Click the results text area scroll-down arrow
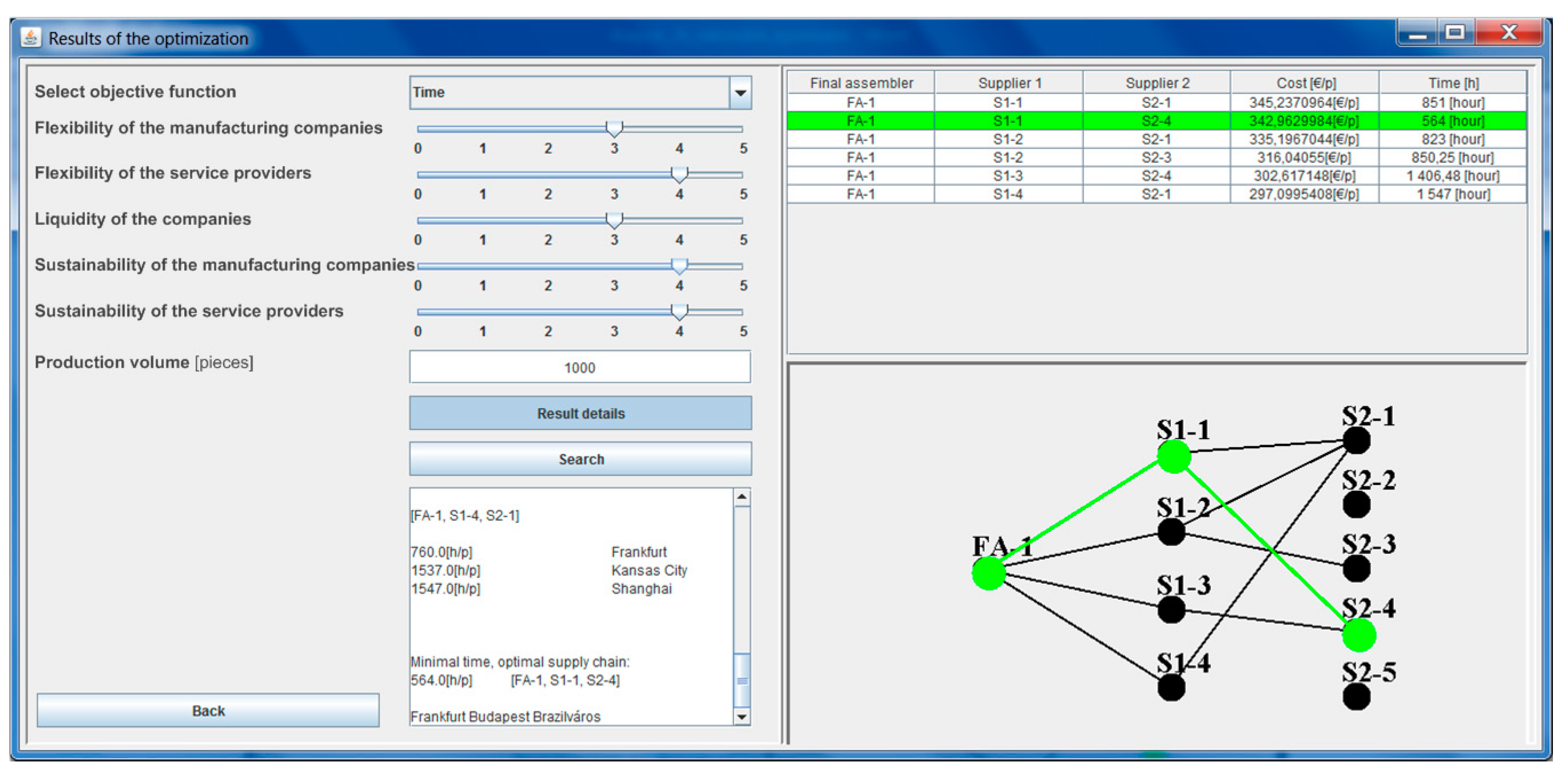Screen dimensions: 1568x771 point(741,717)
